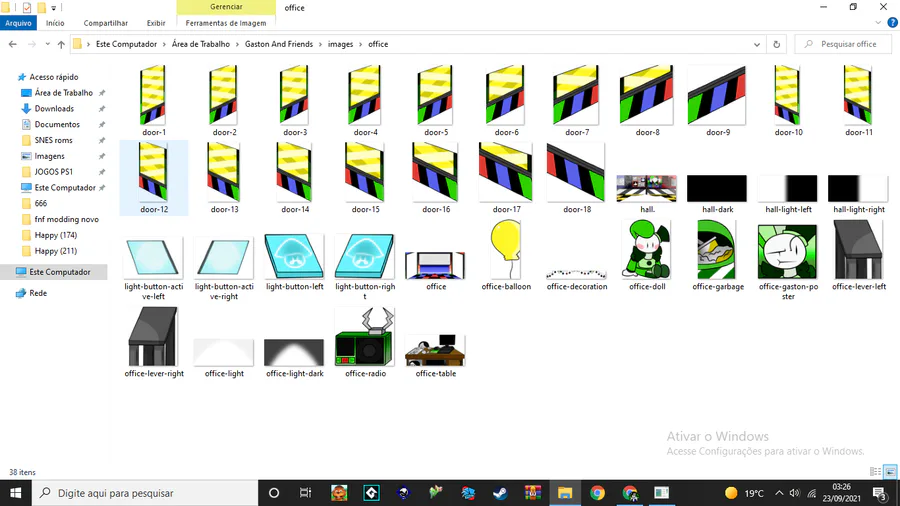Image resolution: width=900 pixels, height=506 pixels.
Task: Select the office-radio image file
Action: (366, 342)
